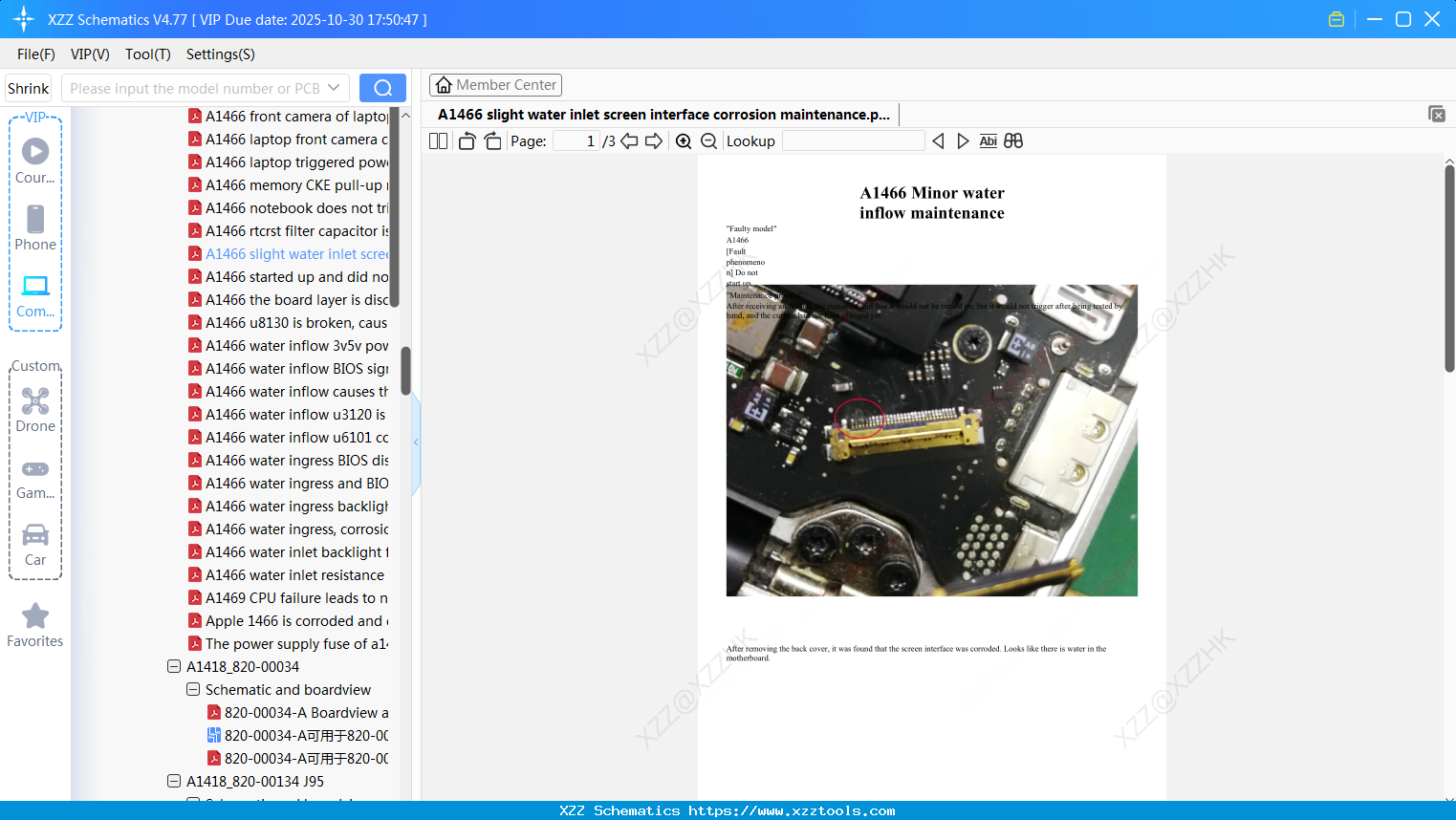Image resolution: width=1456 pixels, height=820 pixels.
Task: Collapse the side panel with the splitter arrow
Action: pos(416,442)
